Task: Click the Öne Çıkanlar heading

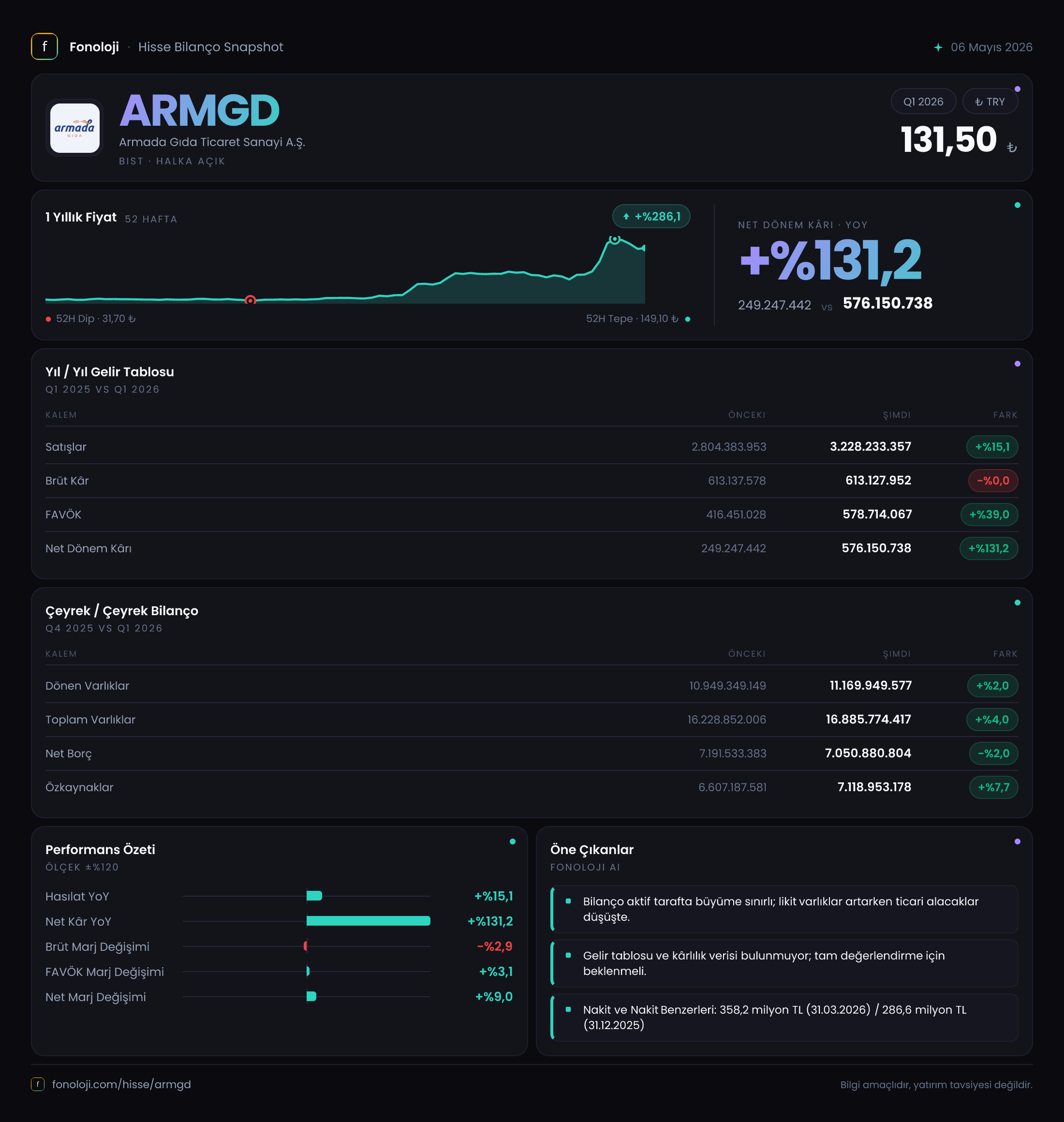Action: coord(591,849)
